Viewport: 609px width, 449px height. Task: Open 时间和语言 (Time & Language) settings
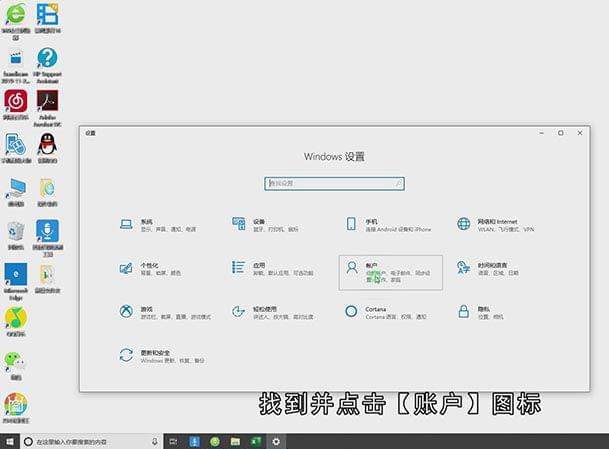click(x=487, y=269)
